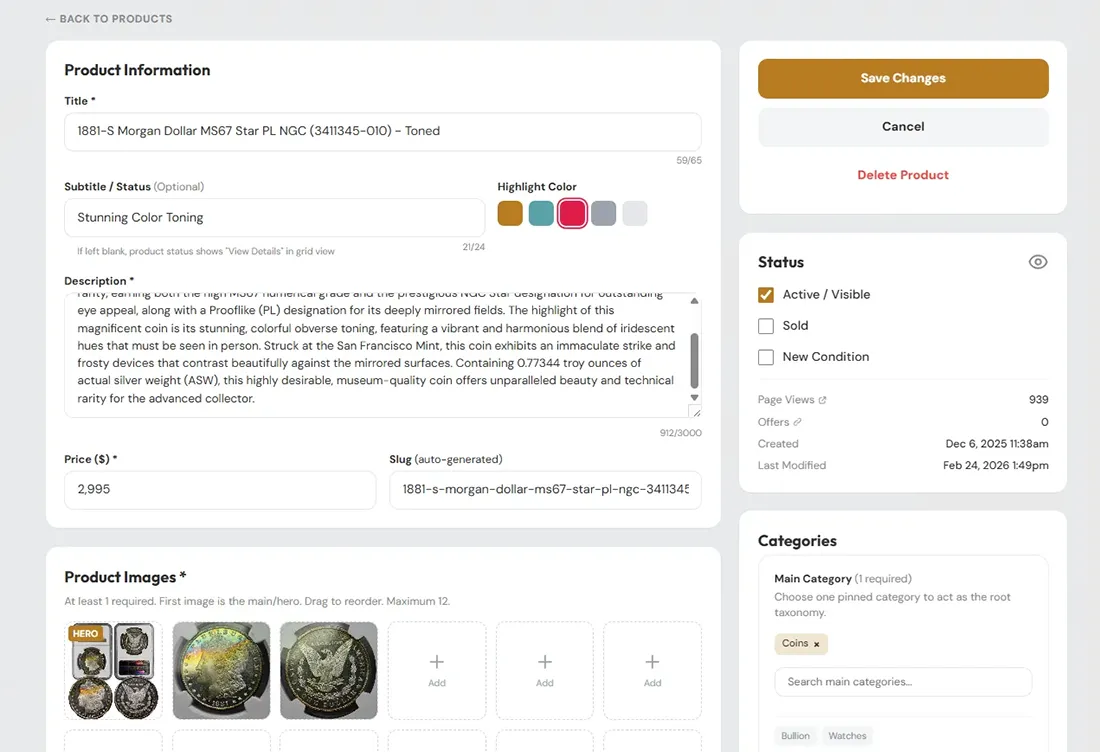This screenshot has width=1100, height=752.
Task: Click the description resize handle icon
Action: pos(695,412)
